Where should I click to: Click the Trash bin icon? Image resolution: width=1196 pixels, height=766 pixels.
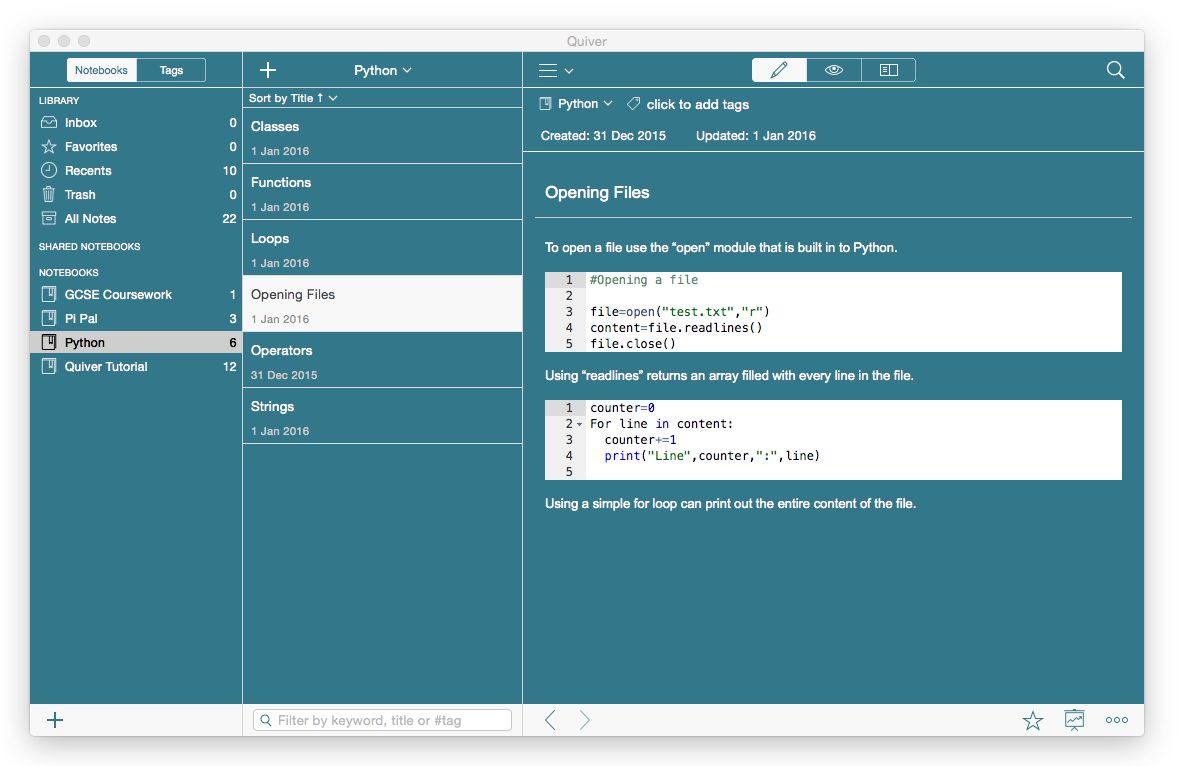[x=49, y=195]
